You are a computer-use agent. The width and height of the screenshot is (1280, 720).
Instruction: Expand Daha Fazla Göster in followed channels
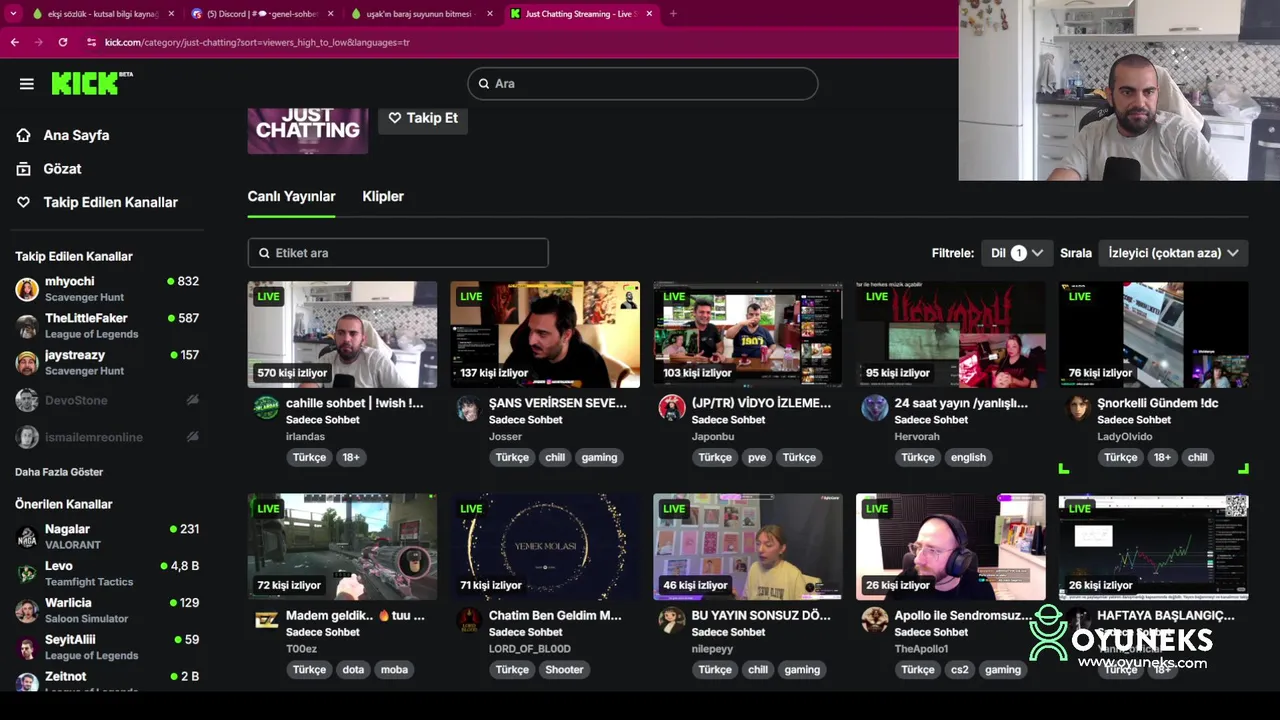point(59,472)
